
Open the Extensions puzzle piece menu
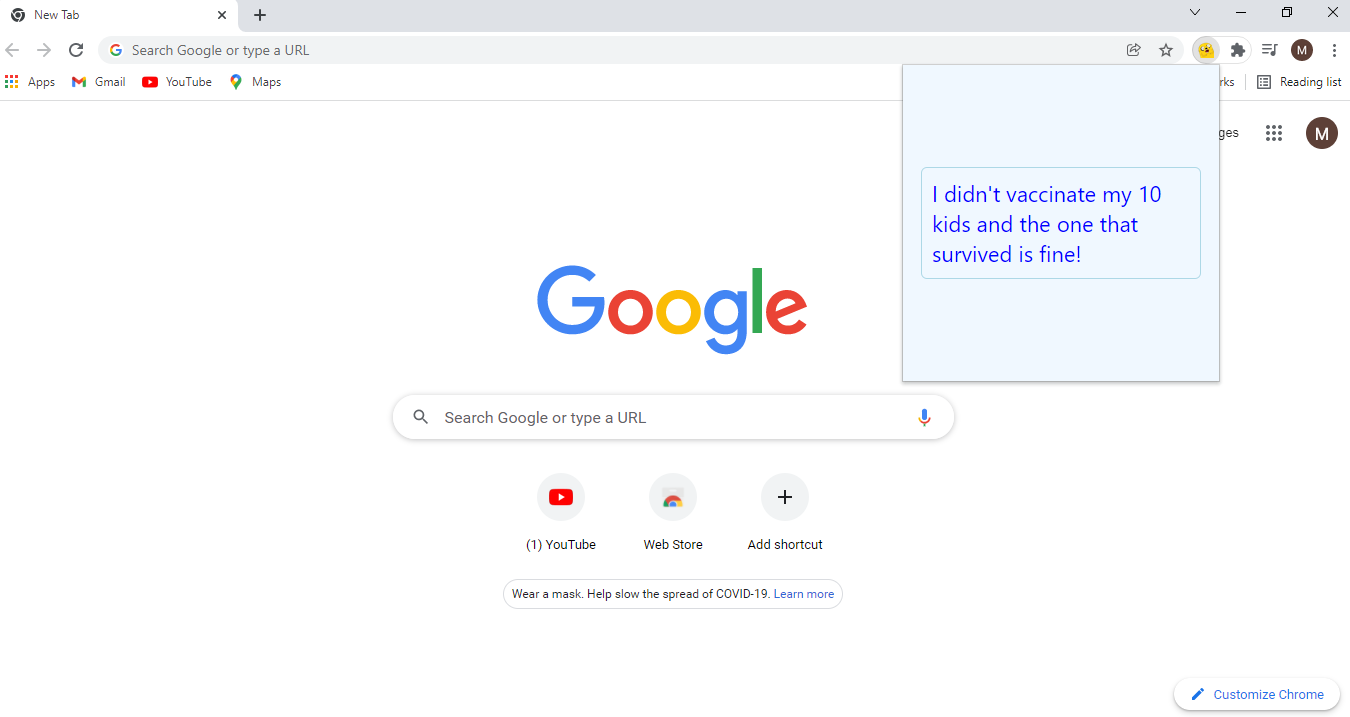(x=1238, y=50)
